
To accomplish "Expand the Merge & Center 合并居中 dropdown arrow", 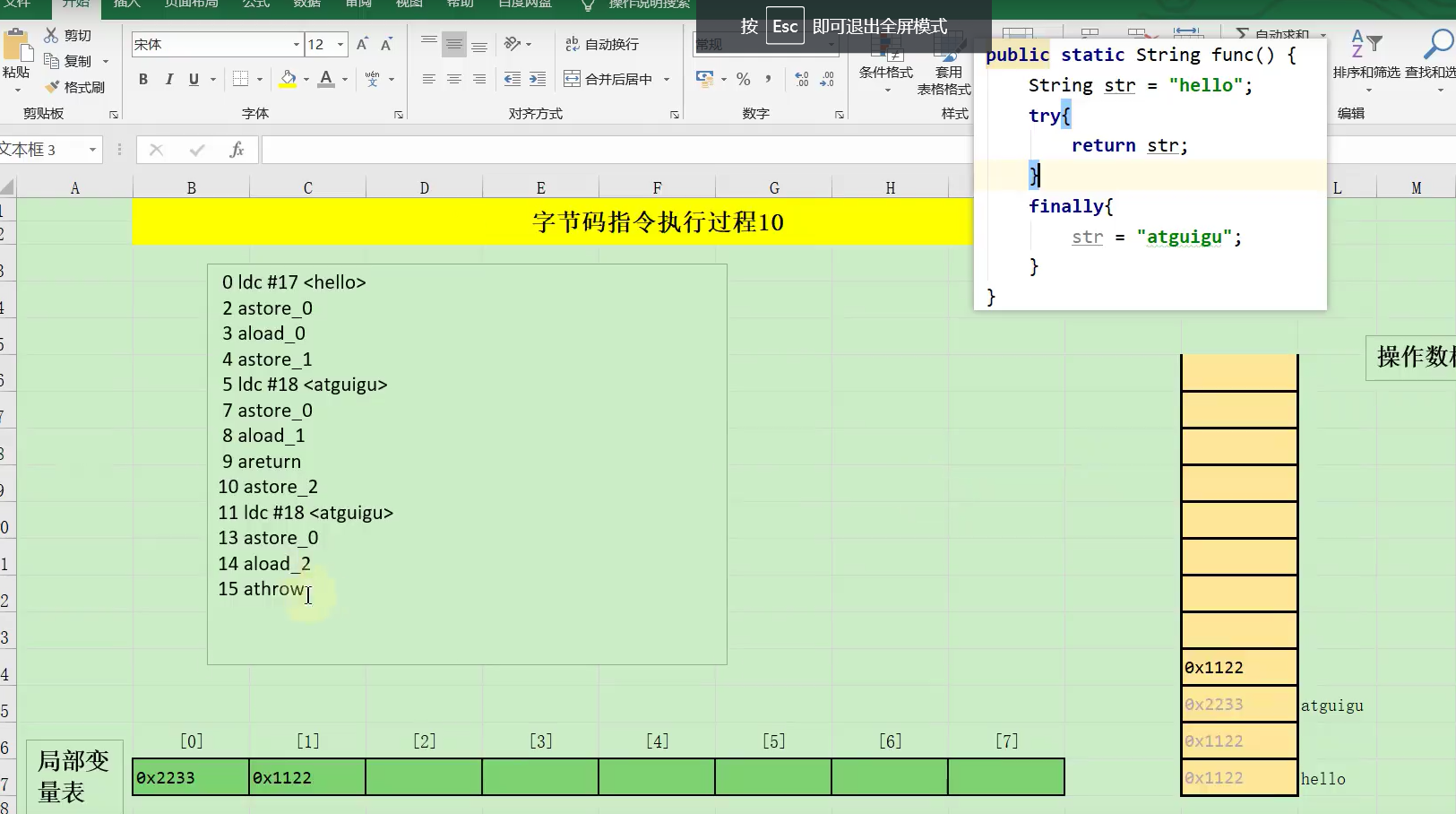I will [667, 80].
